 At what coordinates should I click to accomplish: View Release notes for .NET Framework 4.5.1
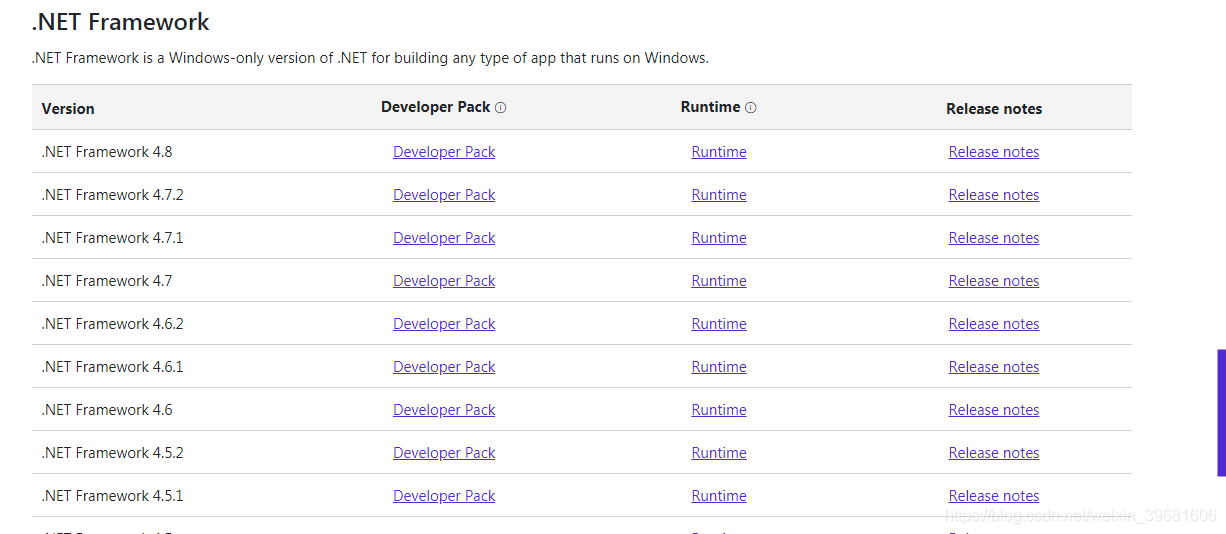click(x=994, y=496)
